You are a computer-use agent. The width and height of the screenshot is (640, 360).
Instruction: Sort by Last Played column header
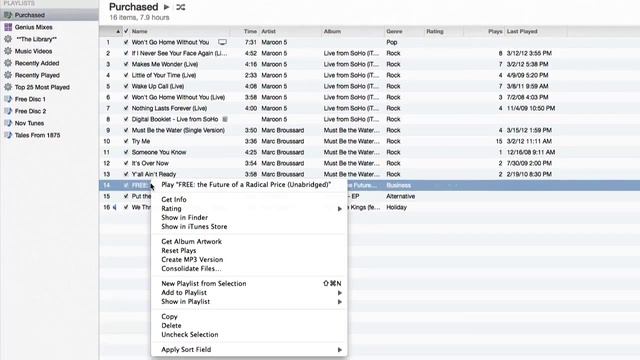[x=522, y=31]
